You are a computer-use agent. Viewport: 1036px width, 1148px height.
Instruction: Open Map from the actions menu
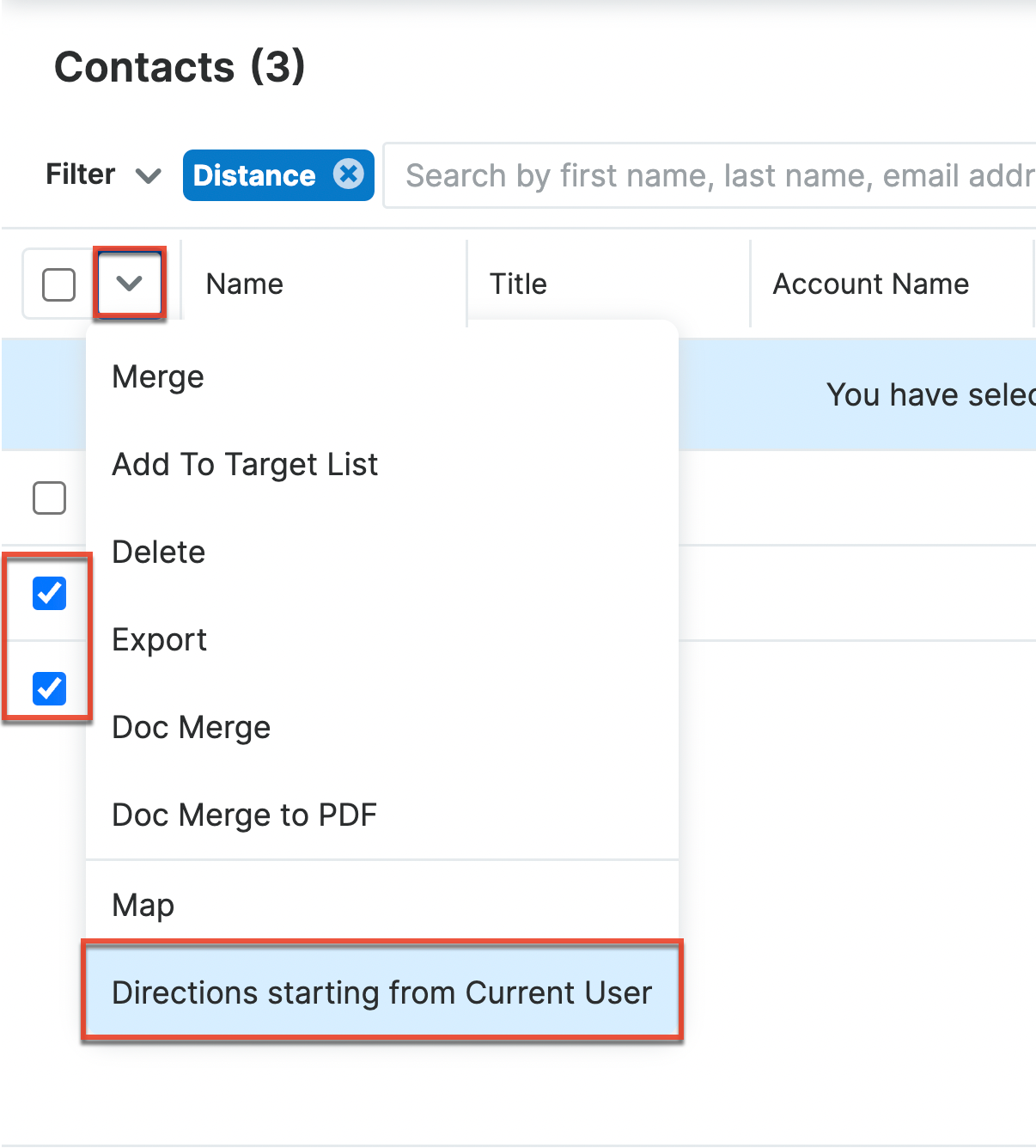coord(143,905)
